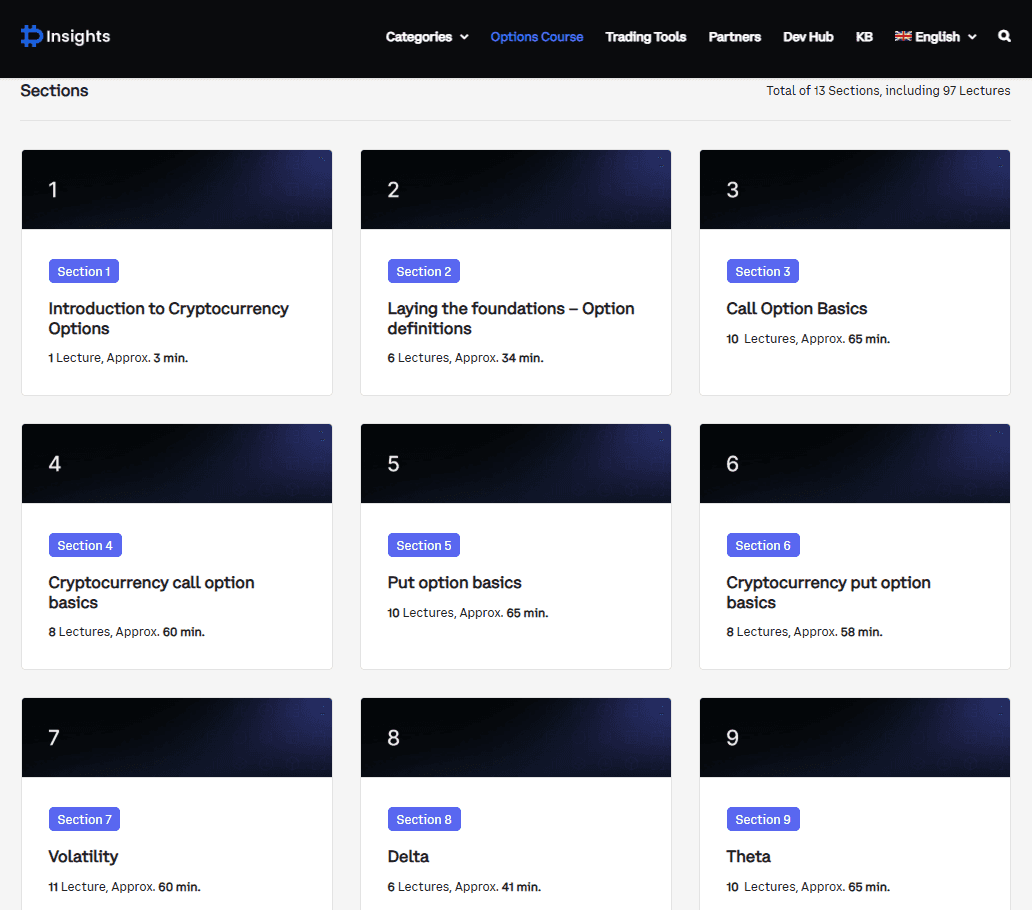The image size is (1032, 910).
Task: Open Laying the foundations – Option definitions
Action: click(x=511, y=318)
